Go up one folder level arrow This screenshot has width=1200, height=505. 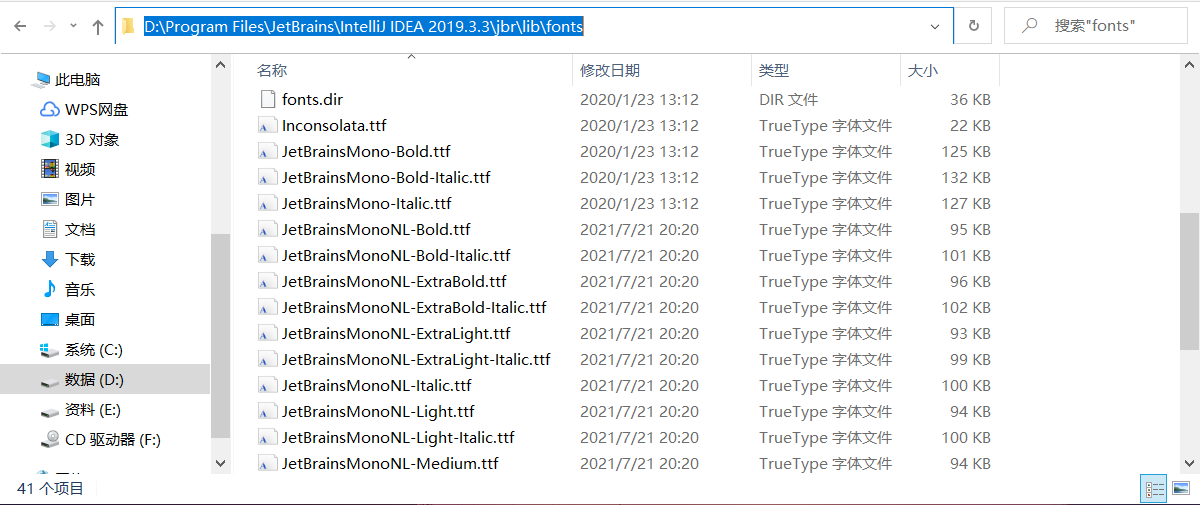[98, 27]
